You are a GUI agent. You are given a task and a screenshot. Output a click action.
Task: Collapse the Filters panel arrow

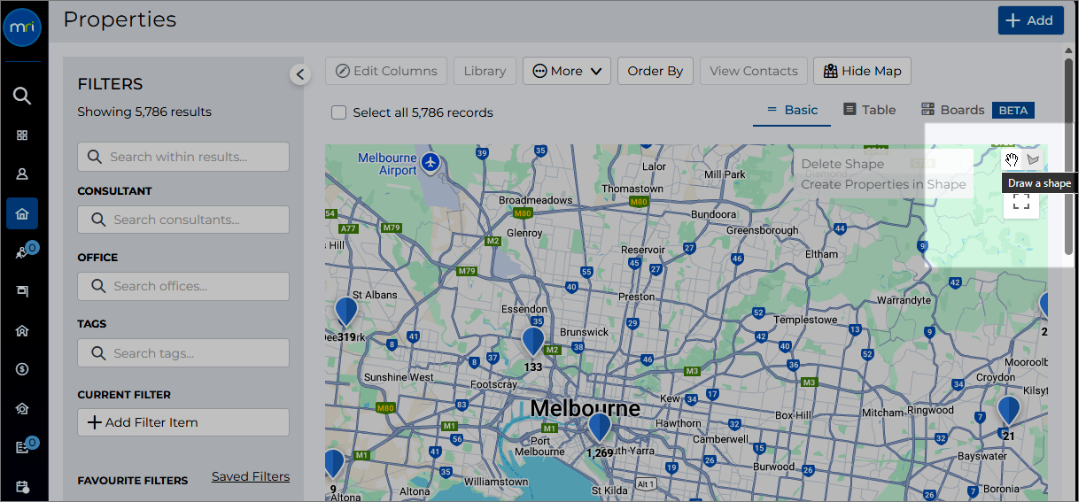(x=300, y=74)
